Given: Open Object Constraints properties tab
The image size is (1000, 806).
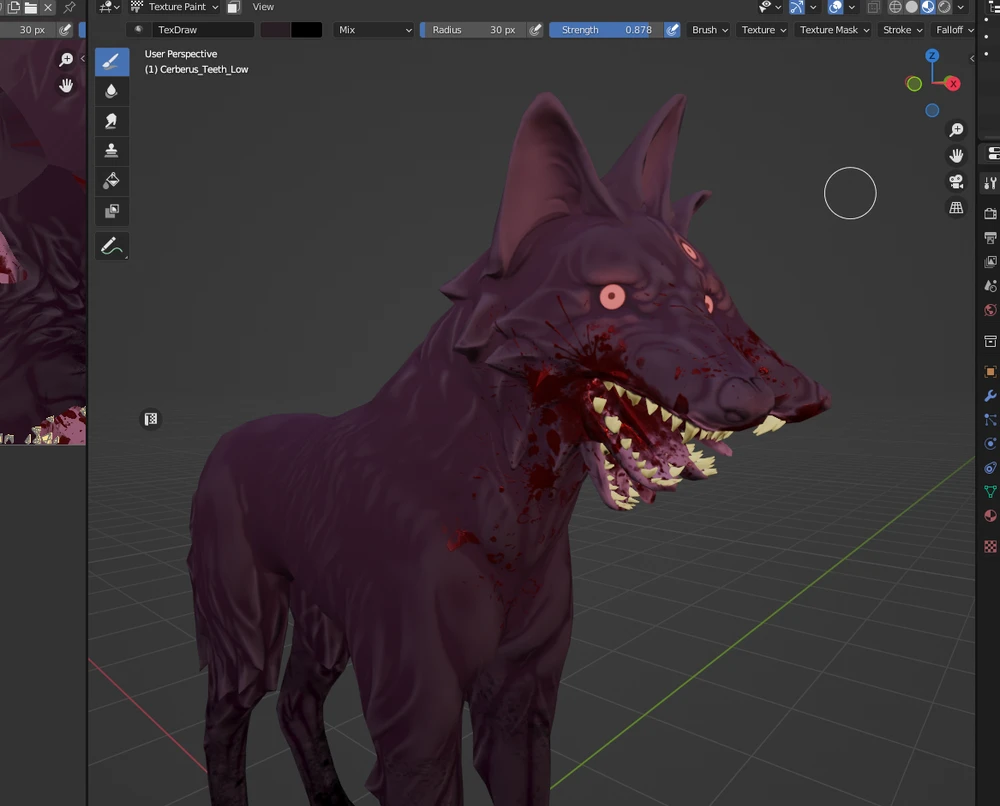Looking at the screenshot, I should 990,468.
